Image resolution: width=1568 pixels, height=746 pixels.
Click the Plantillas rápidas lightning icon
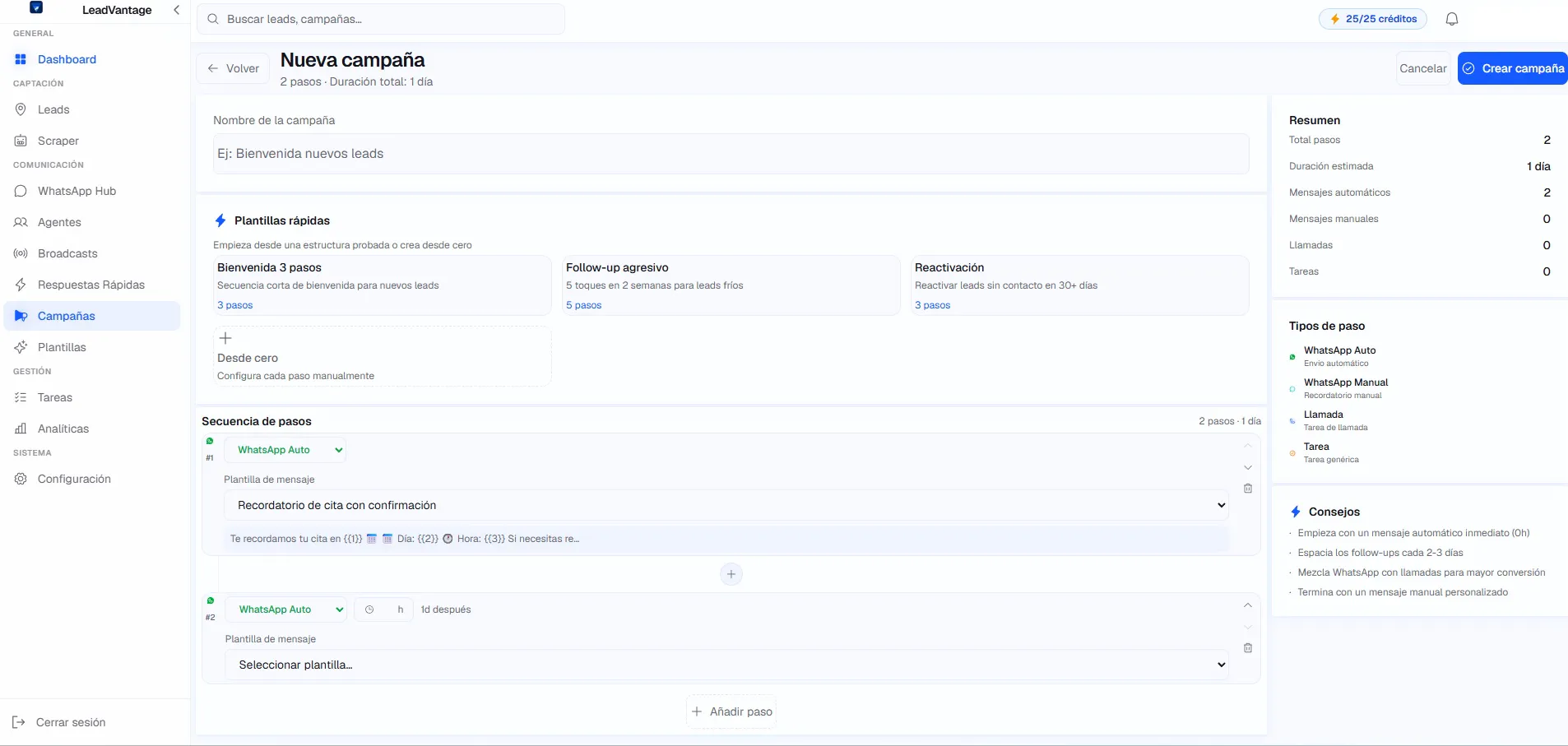click(x=220, y=220)
